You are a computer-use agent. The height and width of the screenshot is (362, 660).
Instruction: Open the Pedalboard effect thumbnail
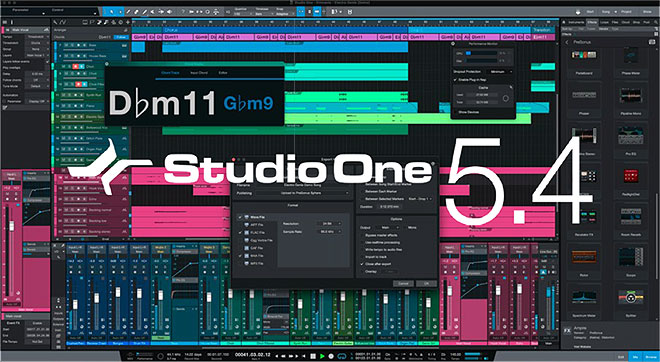point(584,55)
